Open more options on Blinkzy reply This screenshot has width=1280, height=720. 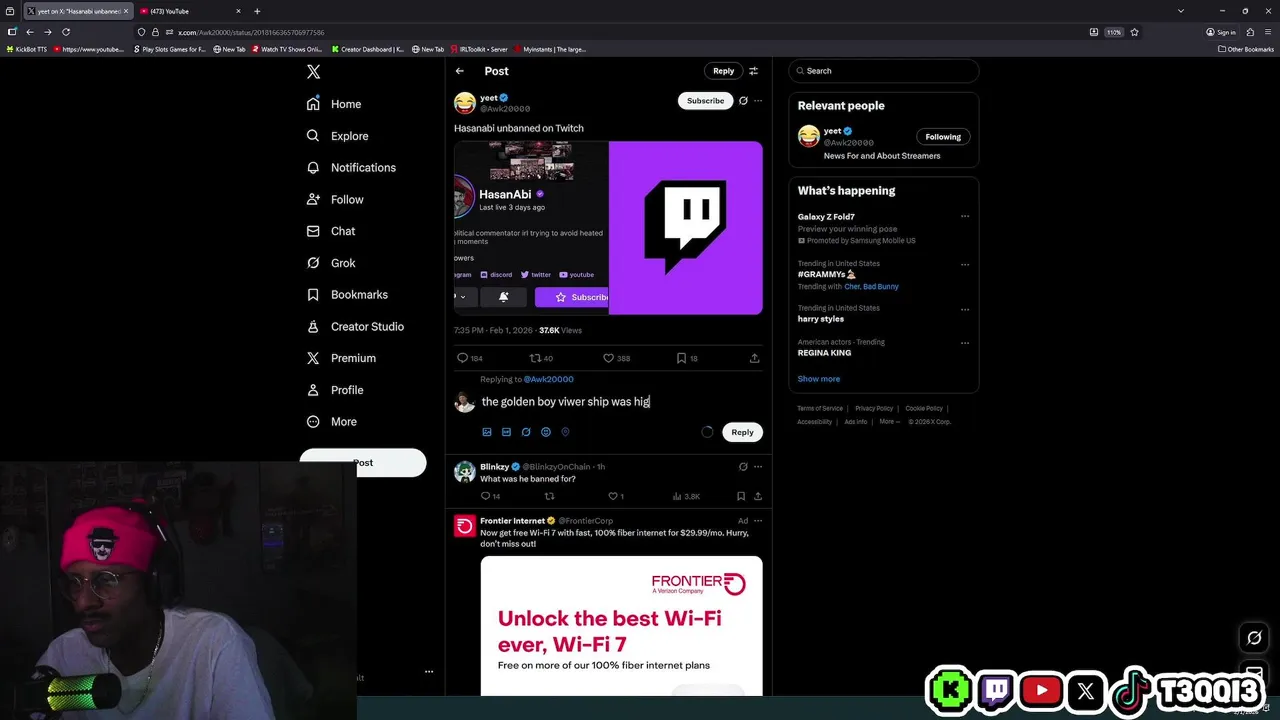click(758, 467)
